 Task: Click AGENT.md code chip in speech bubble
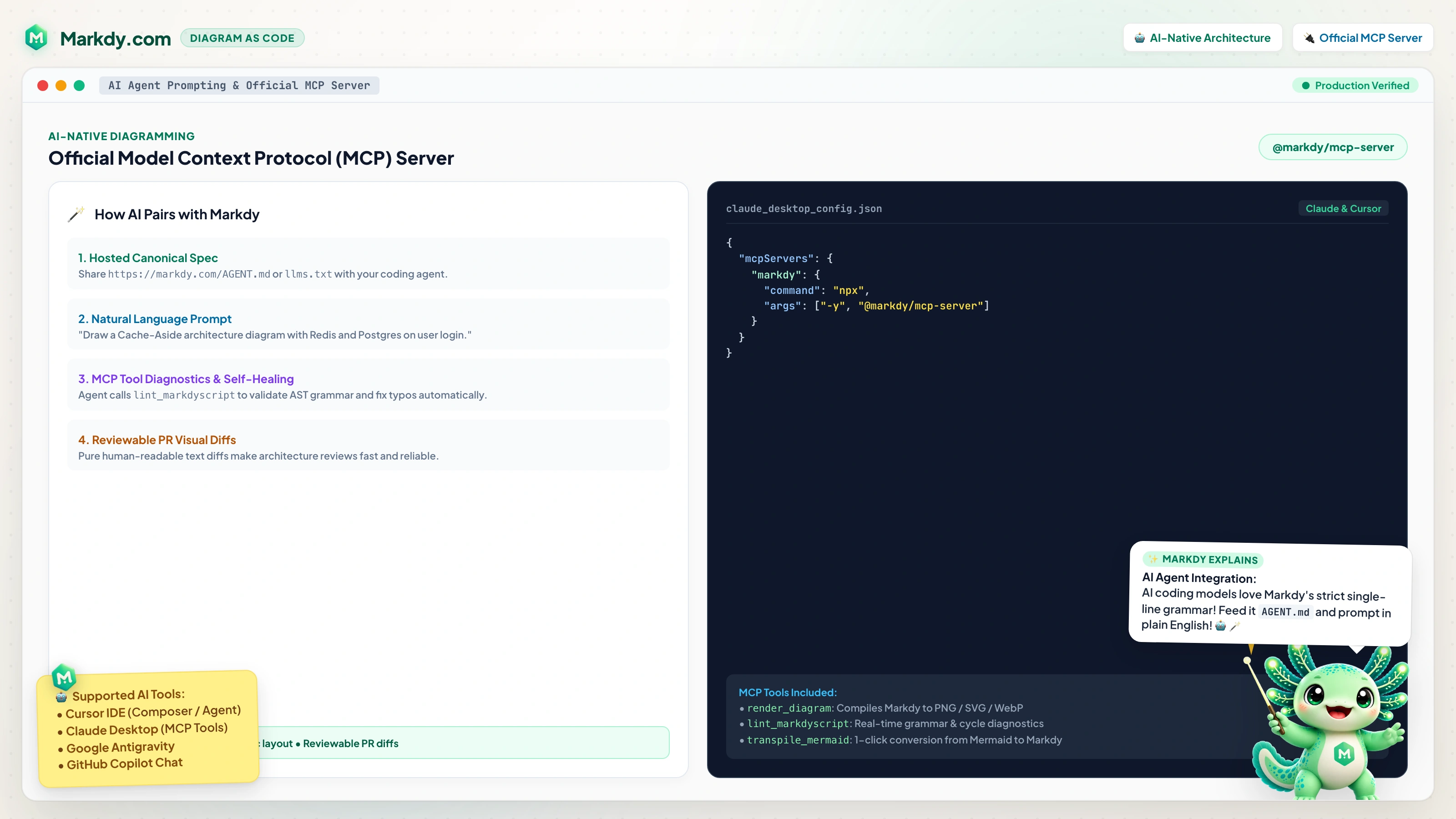pyautogui.click(x=1285, y=612)
